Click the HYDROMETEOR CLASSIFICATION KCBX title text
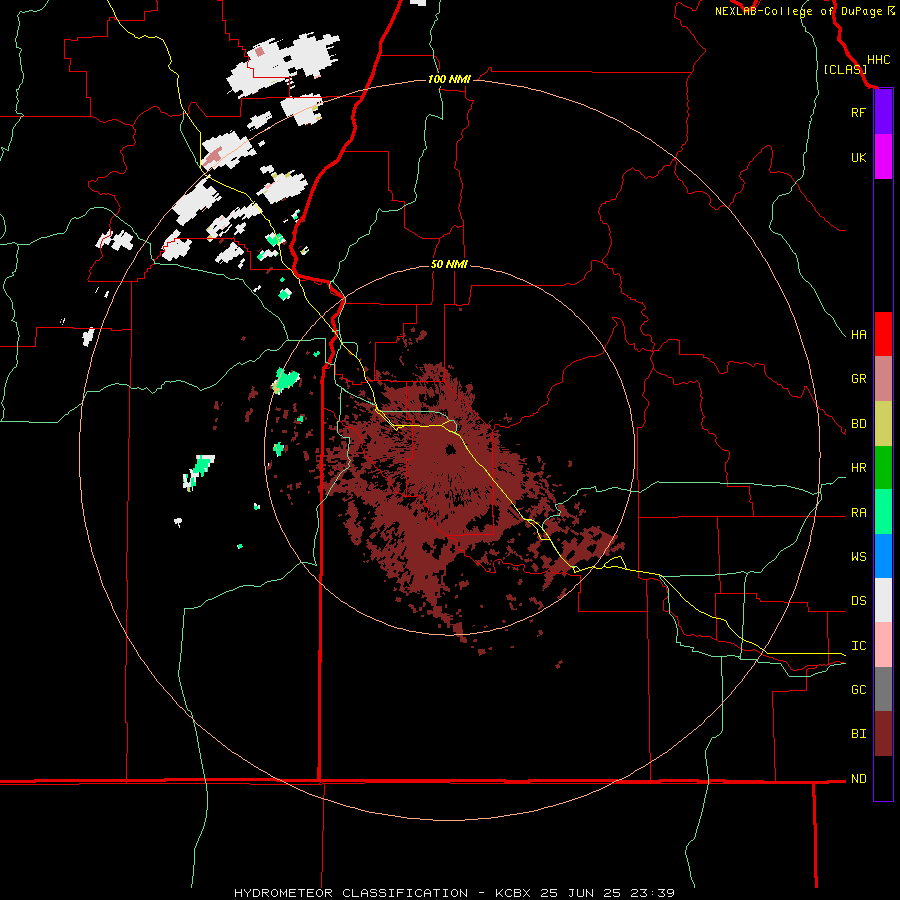This screenshot has width=900, height=900. (x=454, y=893)
